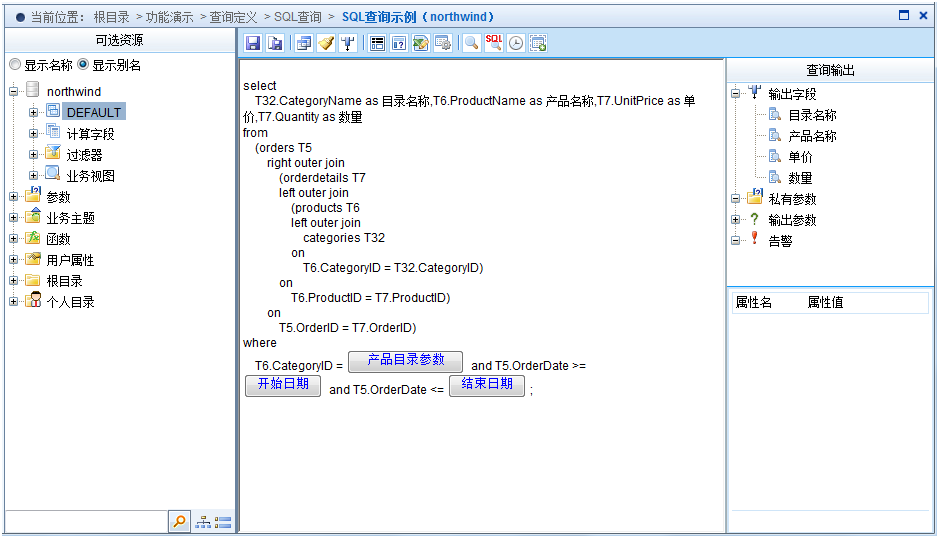Screen dimensions: 939x538
Task: Click the 属性名 column header
Action: coord(753,303)
